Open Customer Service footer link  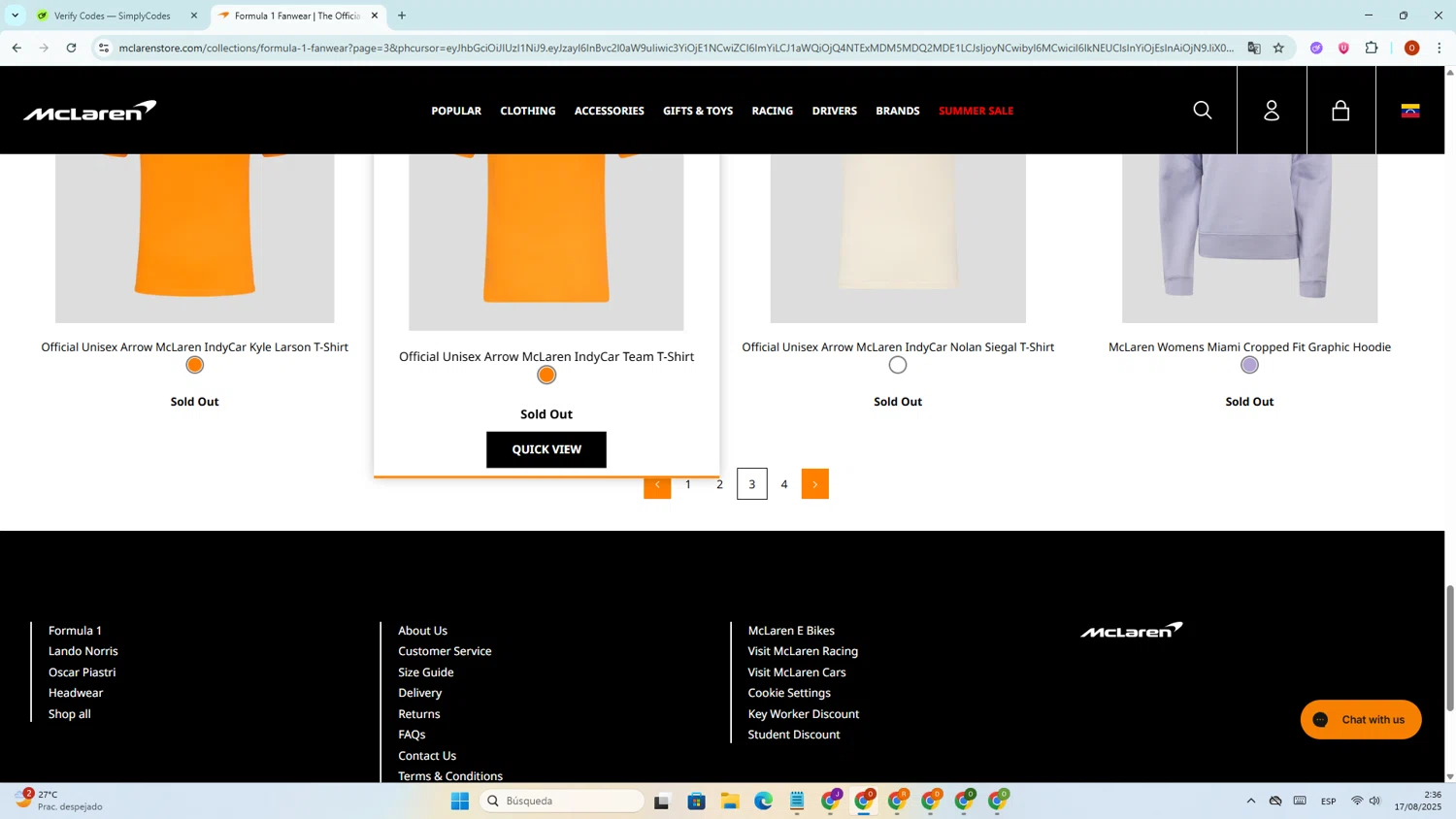pyautogui.click(x=445, y=651)
